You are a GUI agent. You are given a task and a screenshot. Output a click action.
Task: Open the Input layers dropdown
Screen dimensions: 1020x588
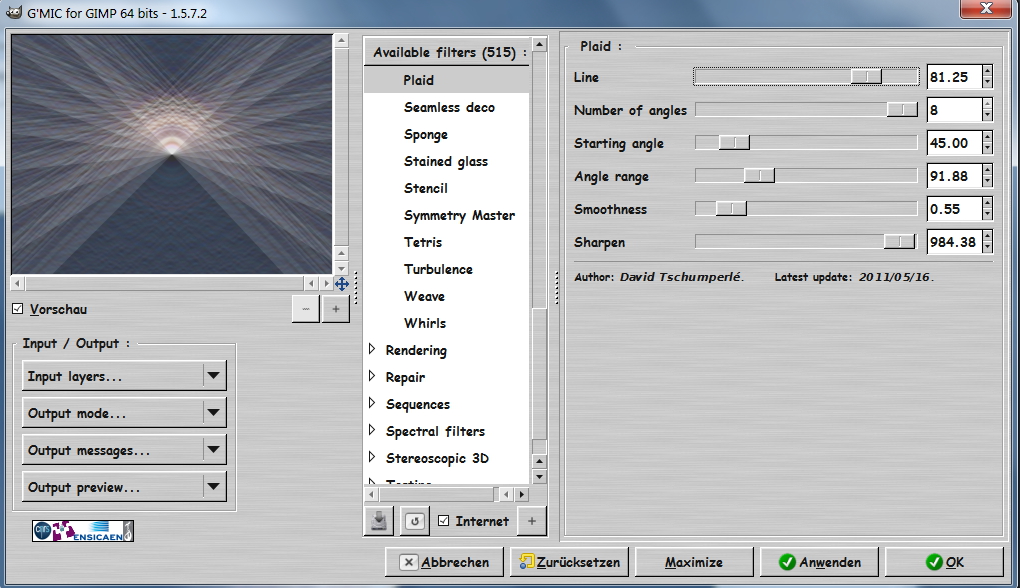(124, 376)
